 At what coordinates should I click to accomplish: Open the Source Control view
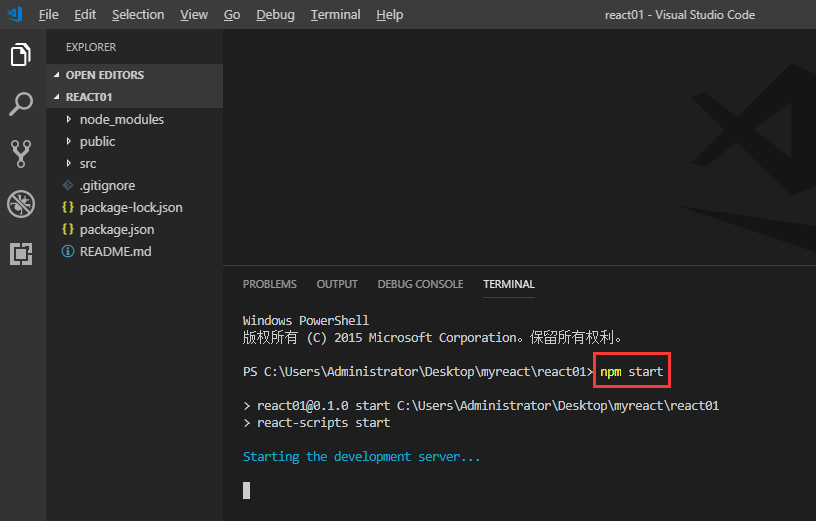pyautogui.click(x=21, y=154)
